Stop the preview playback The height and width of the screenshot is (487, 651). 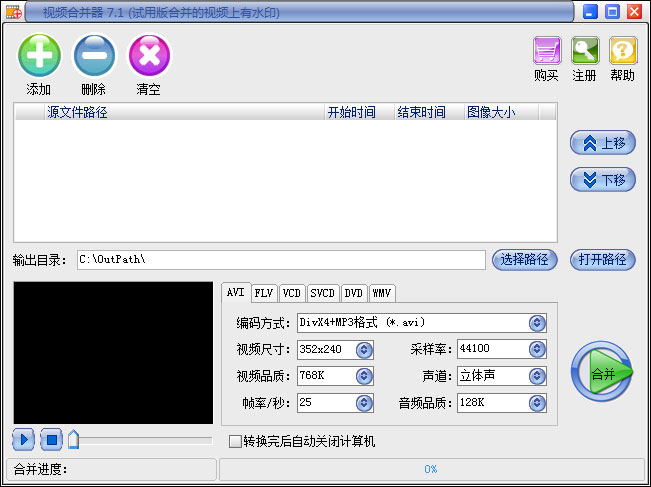[51, 440]
